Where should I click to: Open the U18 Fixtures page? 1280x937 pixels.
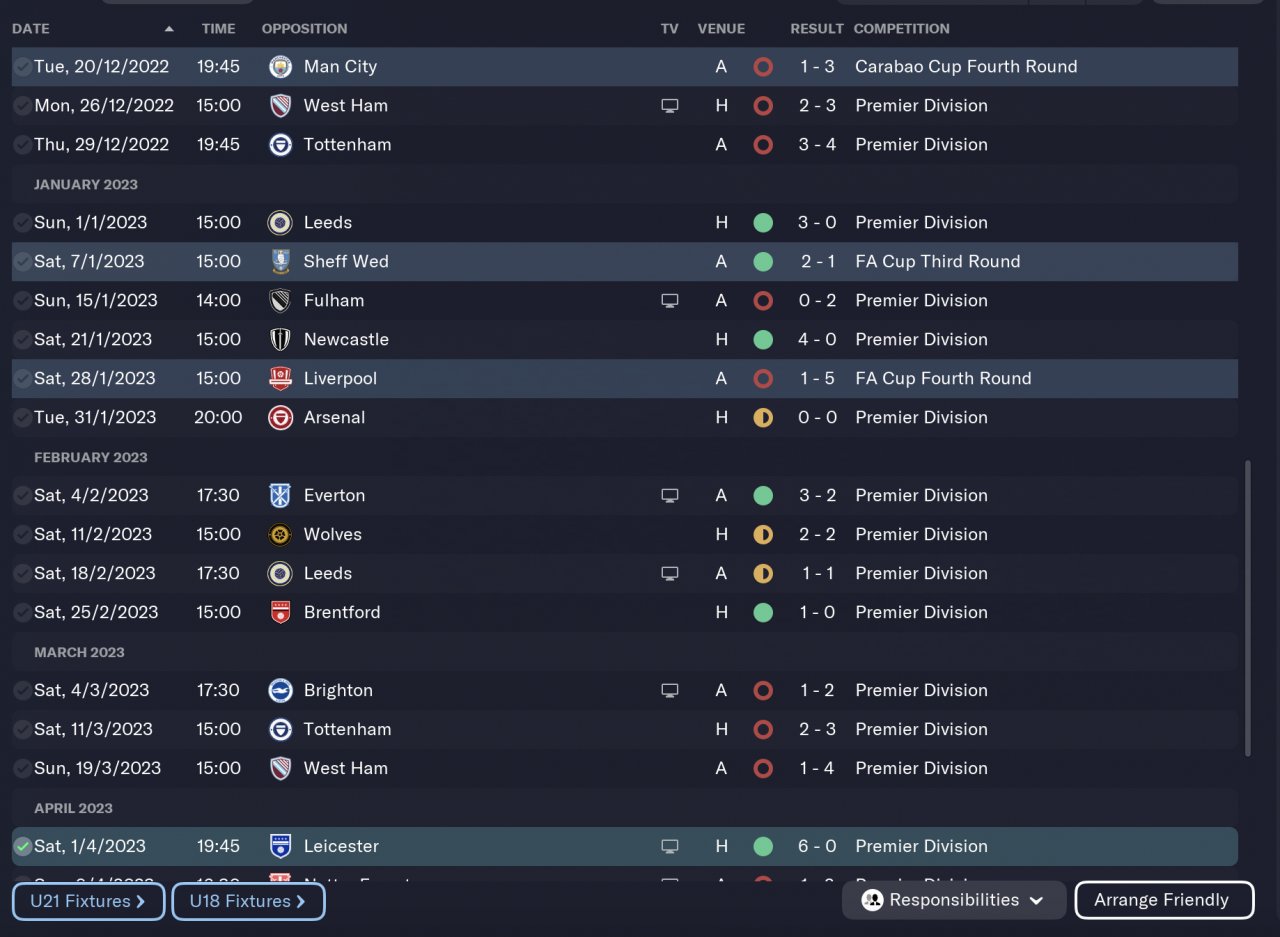pos(248,901)
